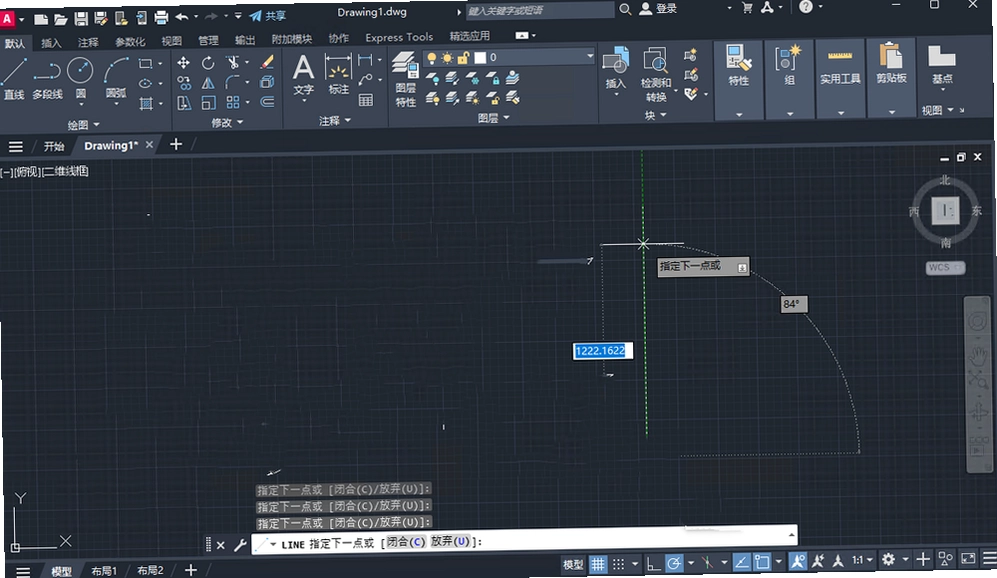Choose the Move tool in Modify panel
997x578 pixels.
(x=183, y=62)
